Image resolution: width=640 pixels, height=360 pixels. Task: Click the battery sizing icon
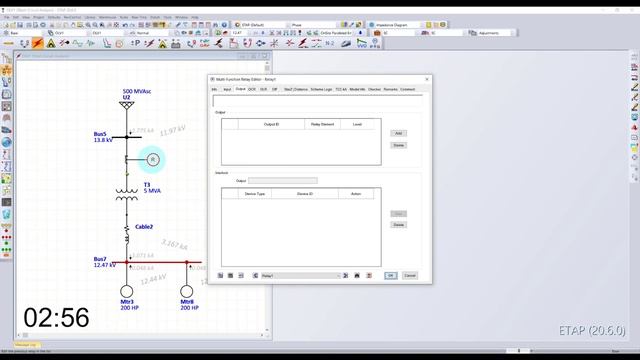(x=176, y=43)
